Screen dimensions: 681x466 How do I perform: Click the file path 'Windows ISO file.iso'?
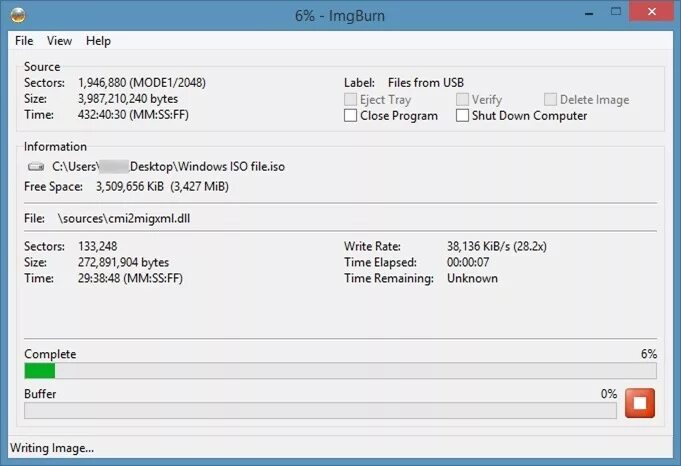click(x=169, y=167)
